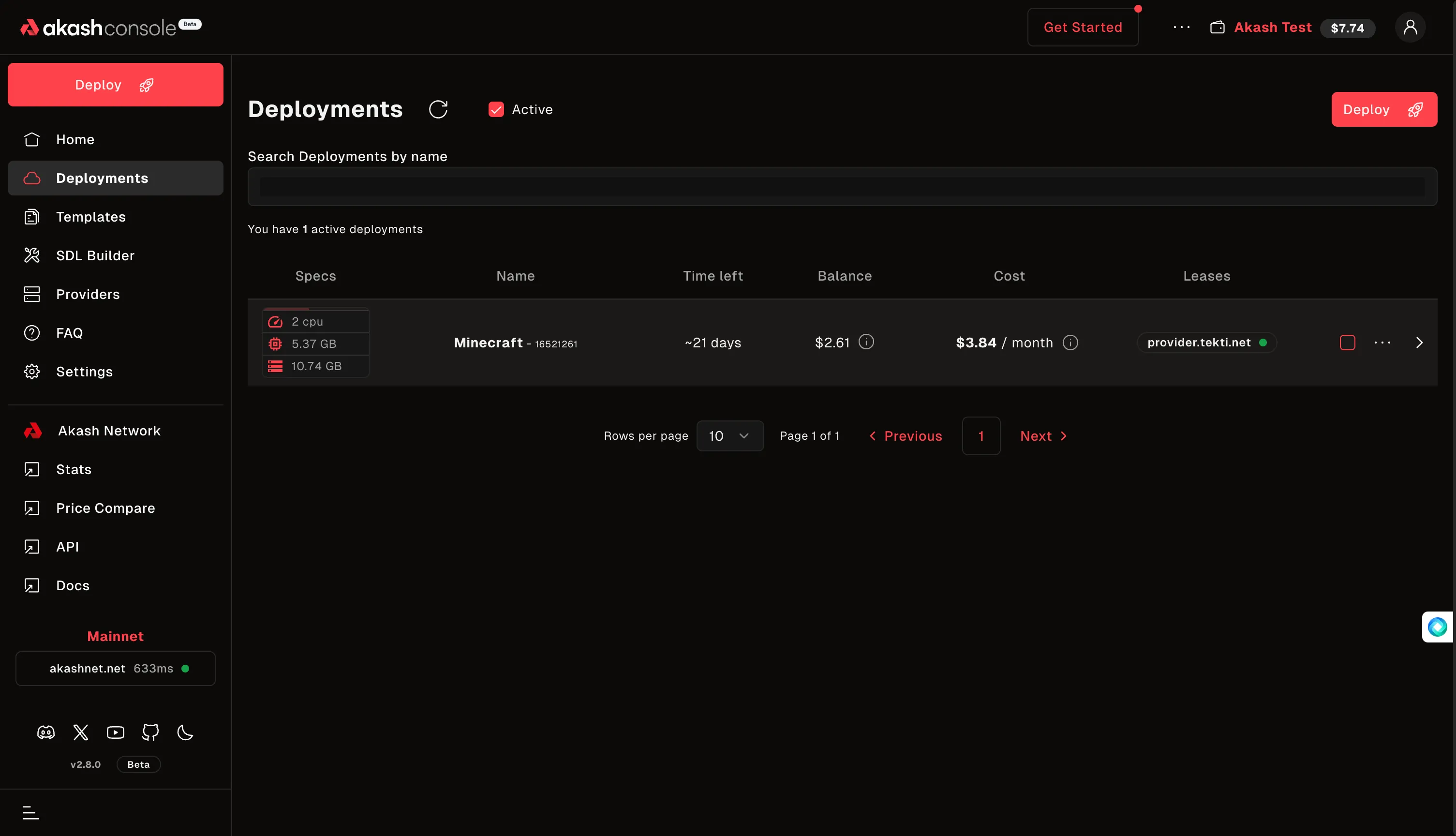
Task: Toggle dark mode moon icon
Action: point(185,732)
